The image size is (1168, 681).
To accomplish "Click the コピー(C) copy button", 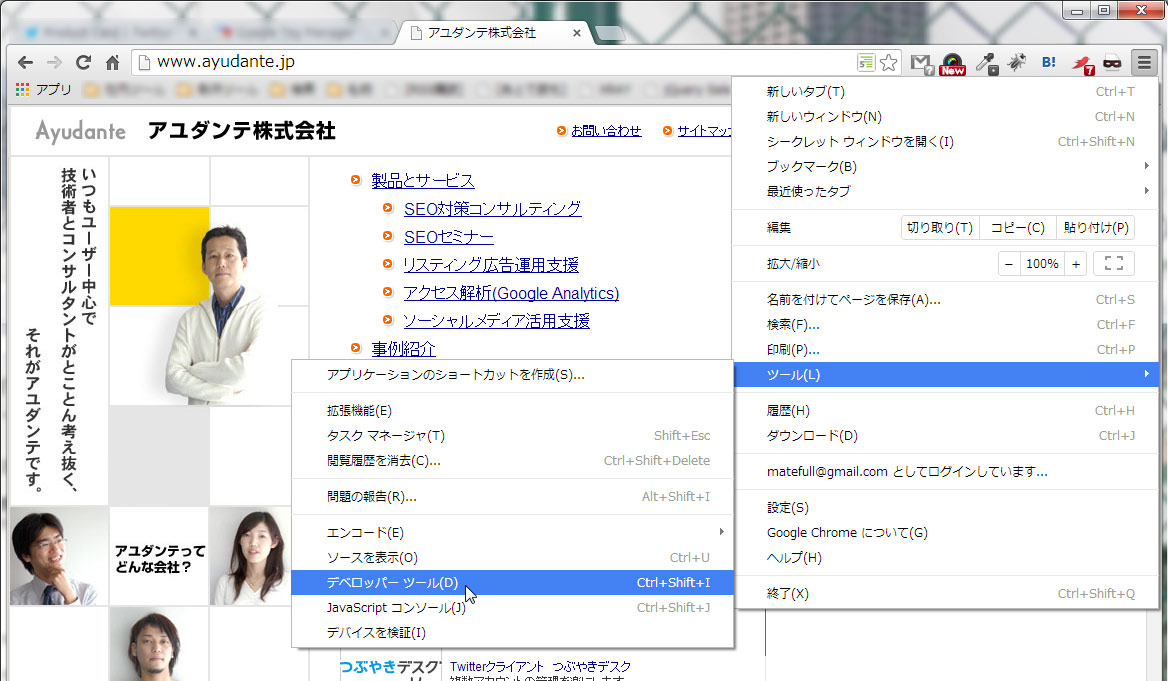I will click(1018, 227).
